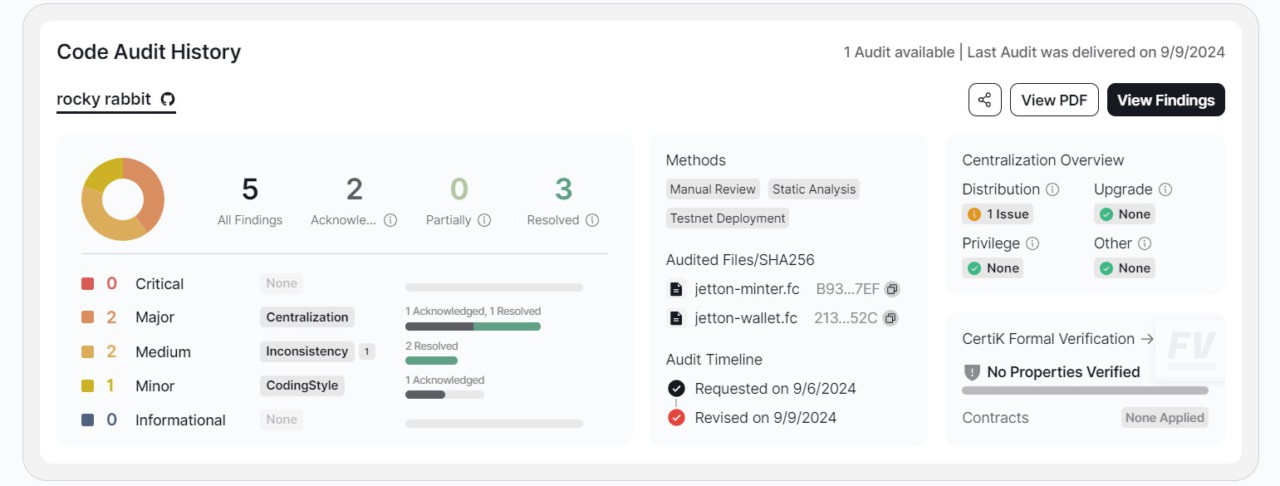Click the share icon button
This screenshot has height=486, width=1280.
pos(985,100)
